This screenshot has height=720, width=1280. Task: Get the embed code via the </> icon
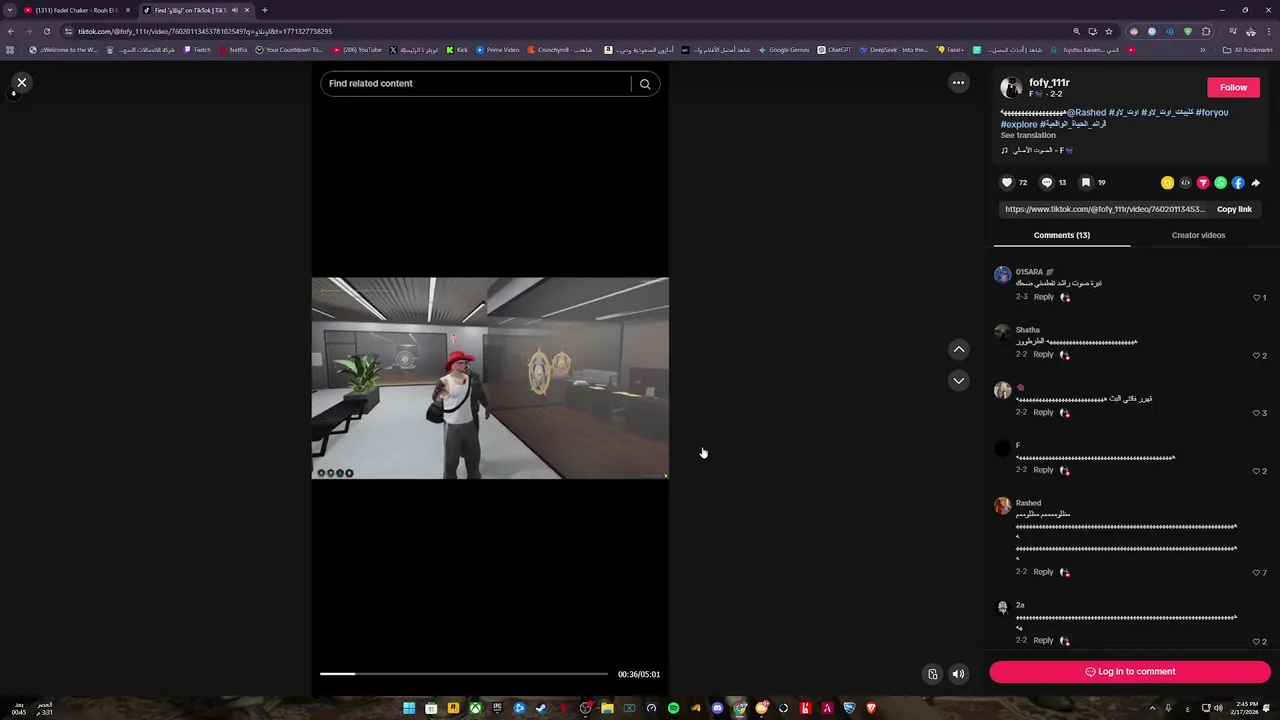[1185, 183]
